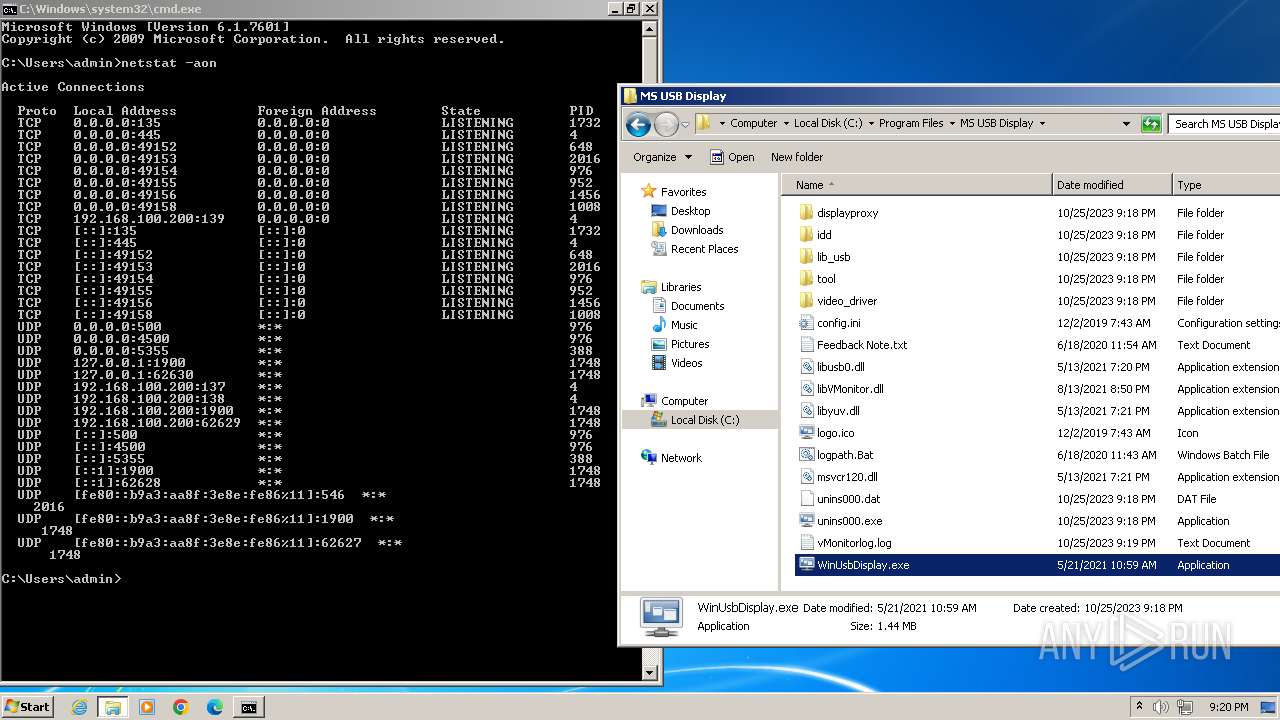The width and height of the screenshot is (1280, 720).
Task: Click the cmd window scroll-down arrow
Action: click(x=650, y=673)
